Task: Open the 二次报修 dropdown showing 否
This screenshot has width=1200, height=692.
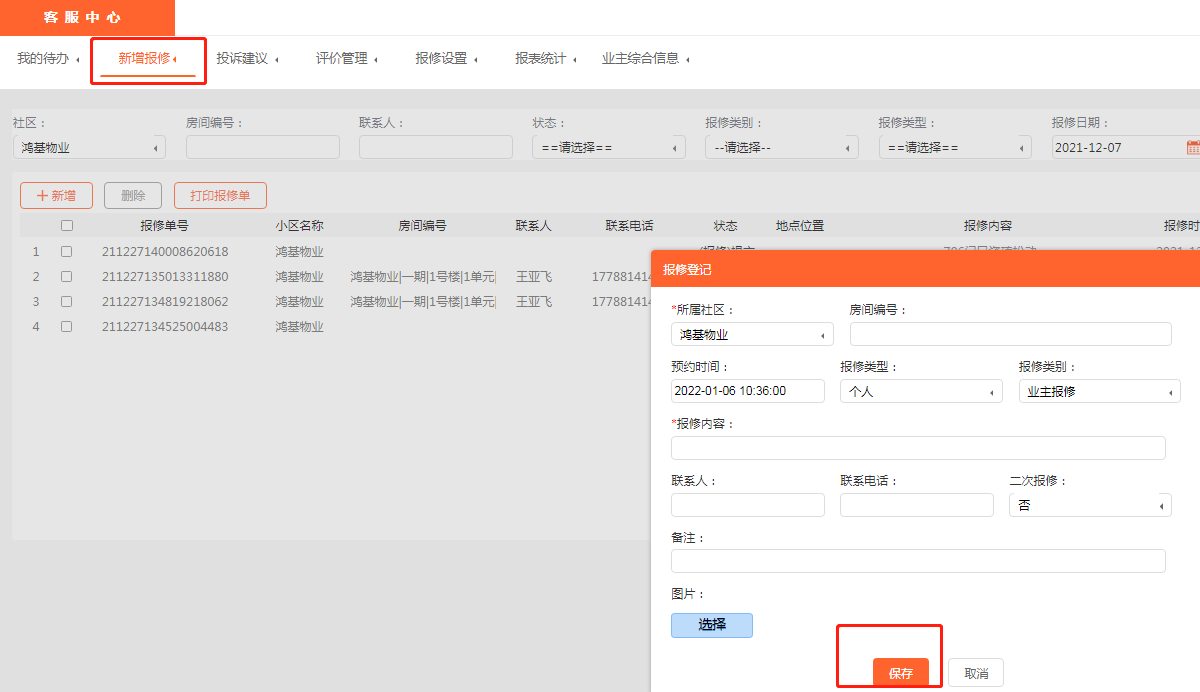Action: [x=1089, y=506]
